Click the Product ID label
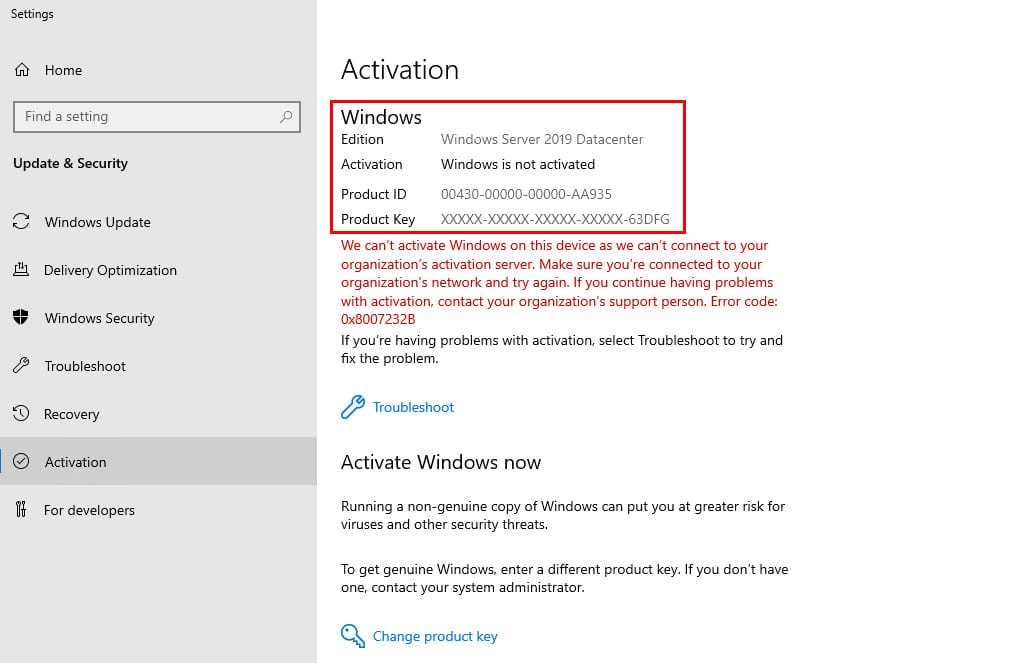1024x663 pixels. [374, 194]
